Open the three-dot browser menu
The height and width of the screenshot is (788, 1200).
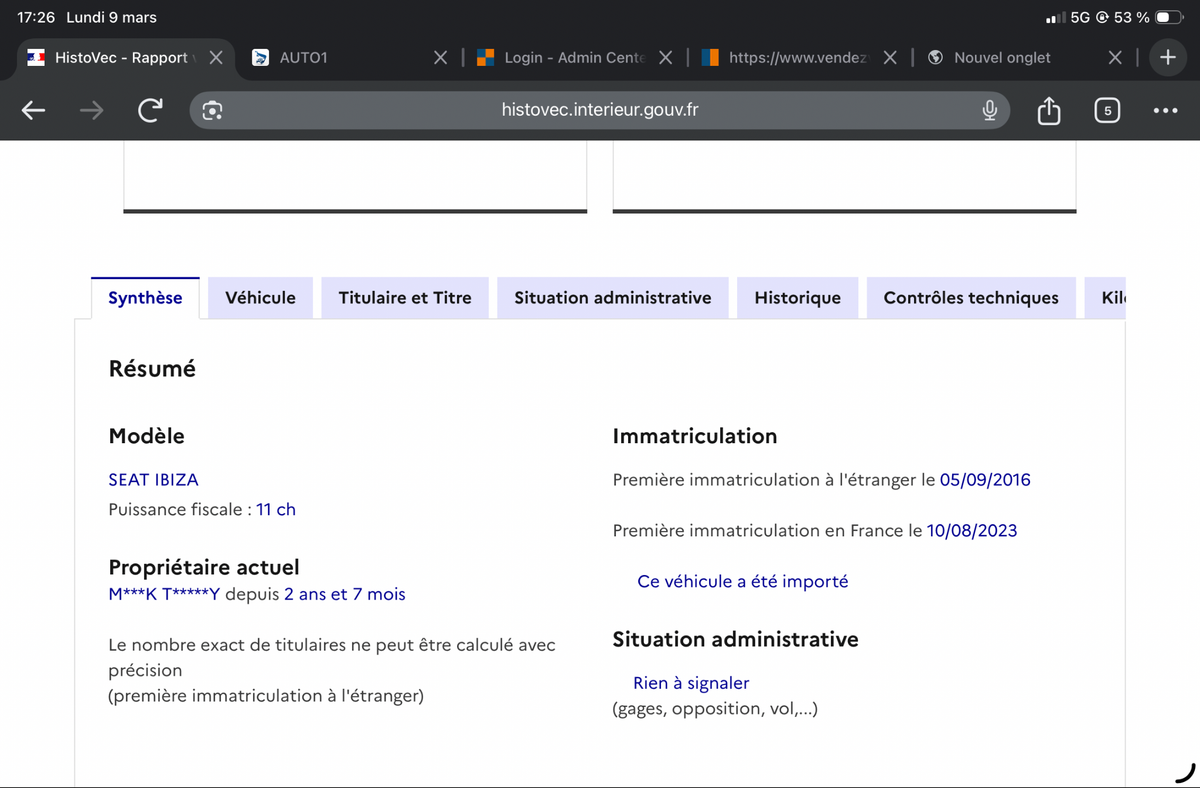(x=1165, y=110)
